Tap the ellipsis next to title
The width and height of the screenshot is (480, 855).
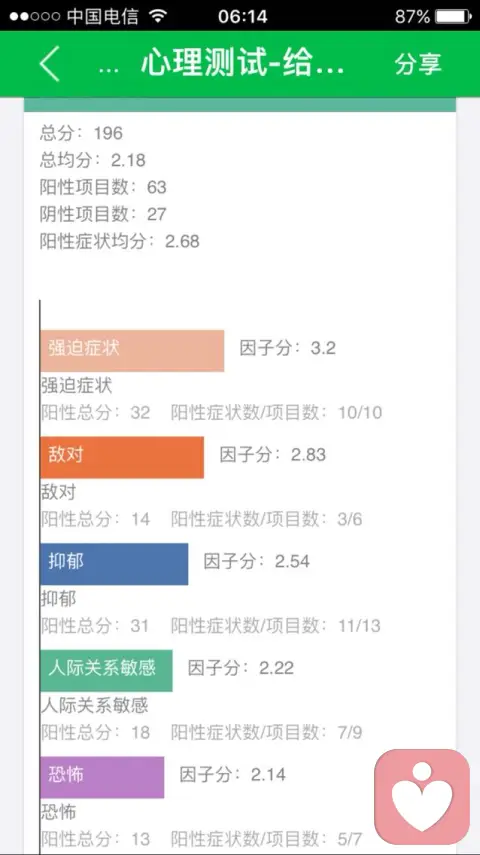[x=109, y=69]
